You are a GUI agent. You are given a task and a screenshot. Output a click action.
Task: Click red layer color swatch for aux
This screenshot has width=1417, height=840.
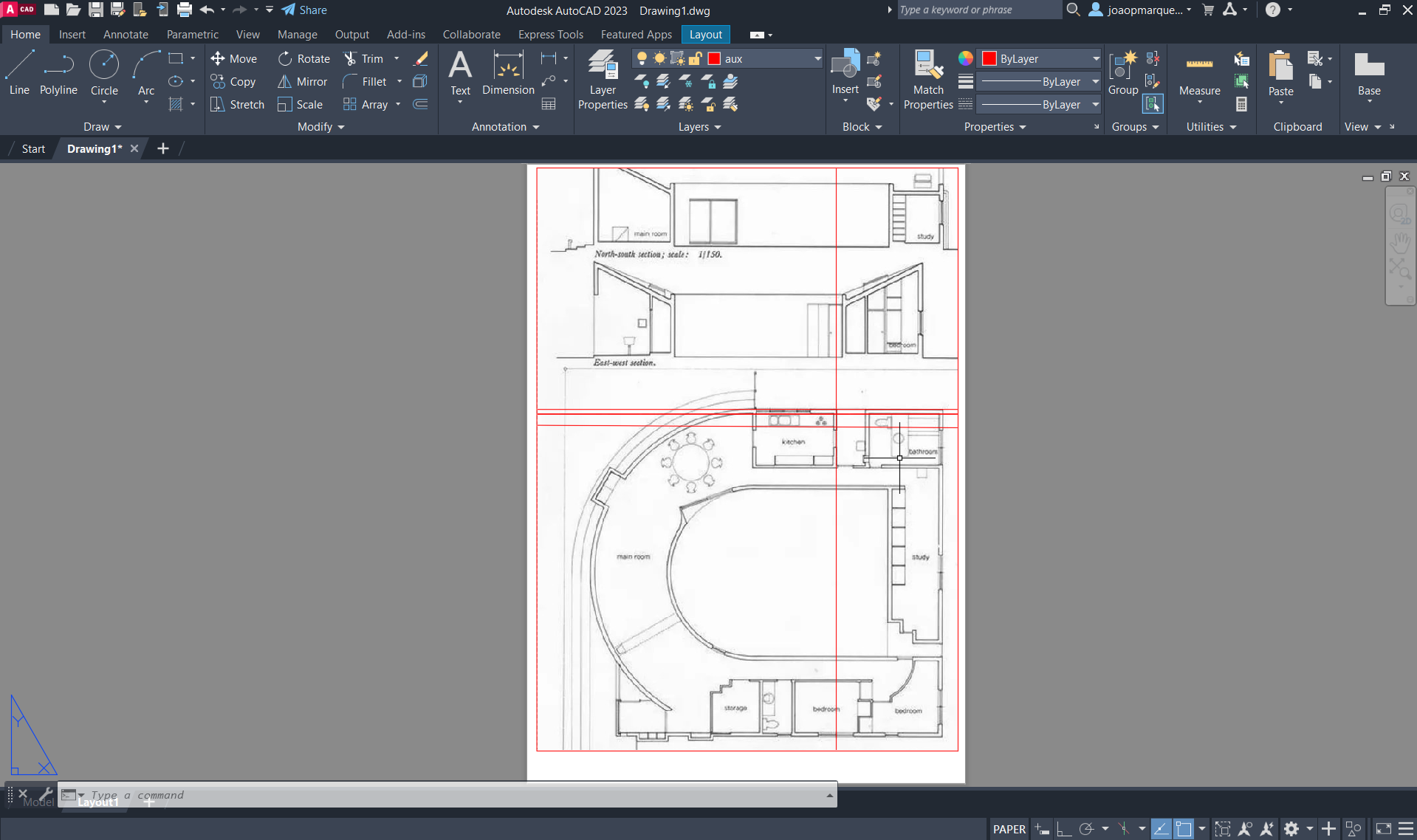[714, 58]
